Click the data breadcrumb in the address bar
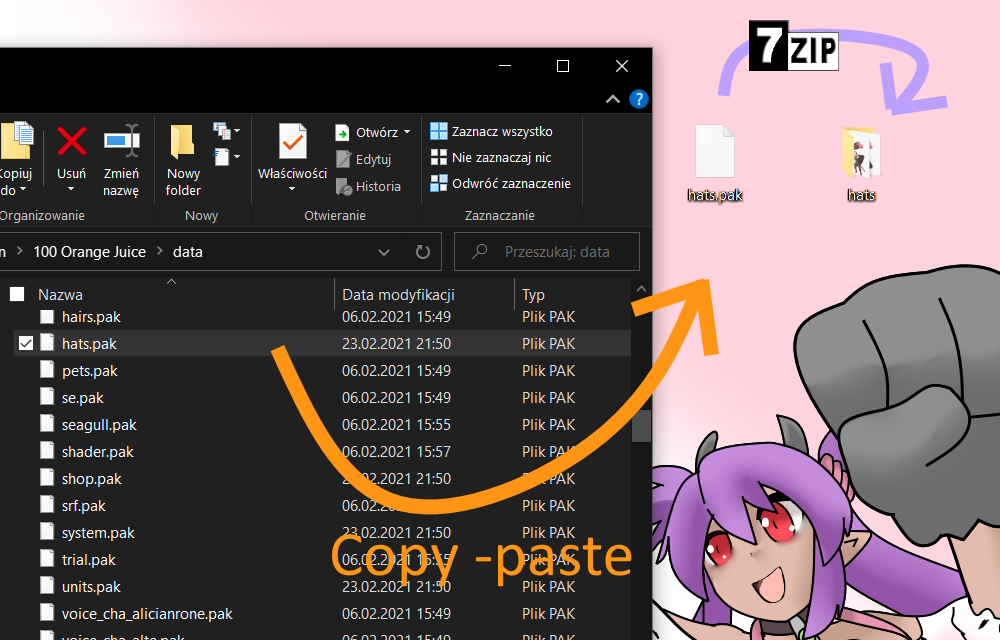The image size is (1000, 640). (188, 252)
